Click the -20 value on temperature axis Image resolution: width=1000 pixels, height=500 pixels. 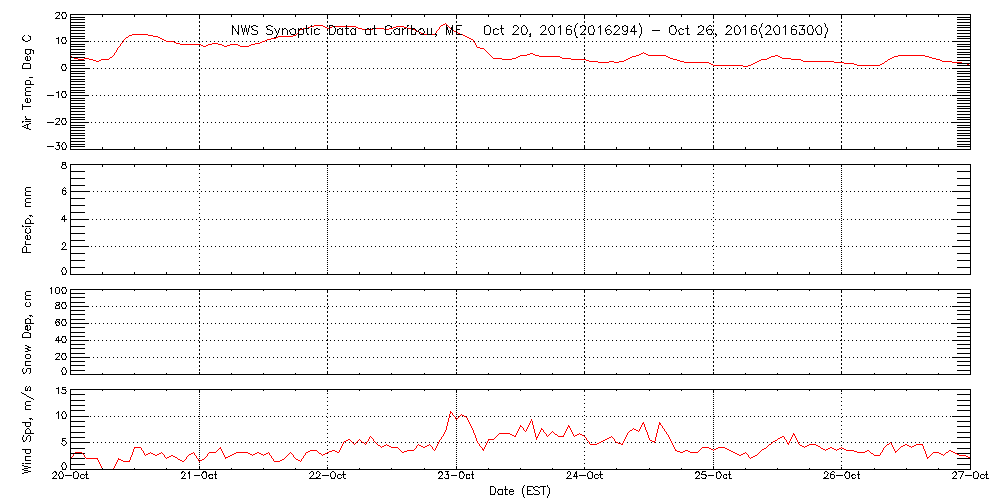55,121
